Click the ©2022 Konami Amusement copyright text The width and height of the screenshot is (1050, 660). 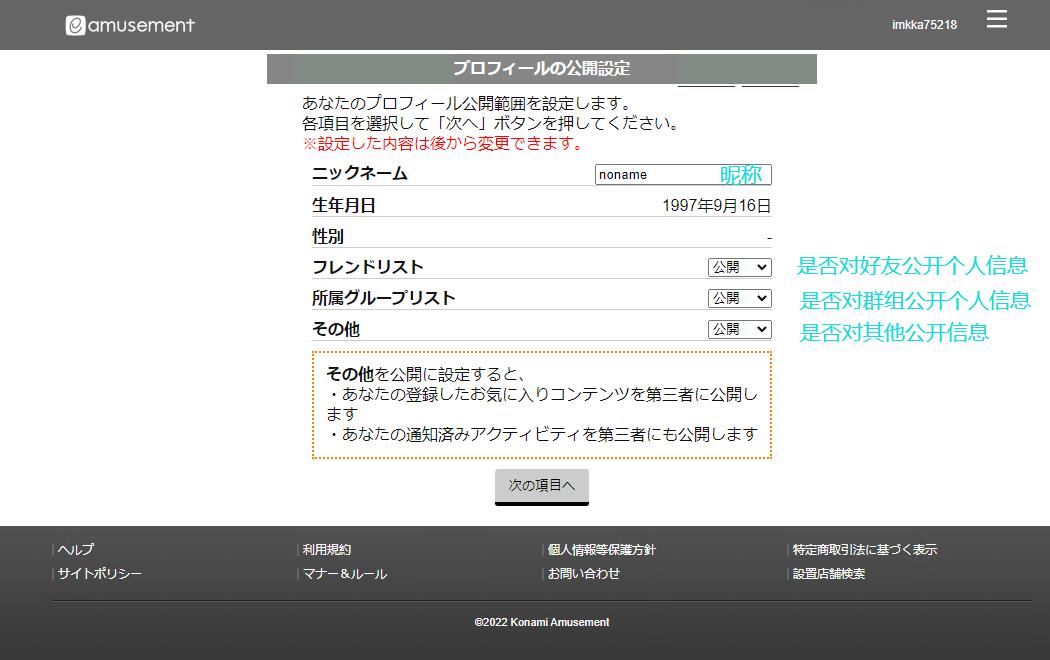coord(541,622)
